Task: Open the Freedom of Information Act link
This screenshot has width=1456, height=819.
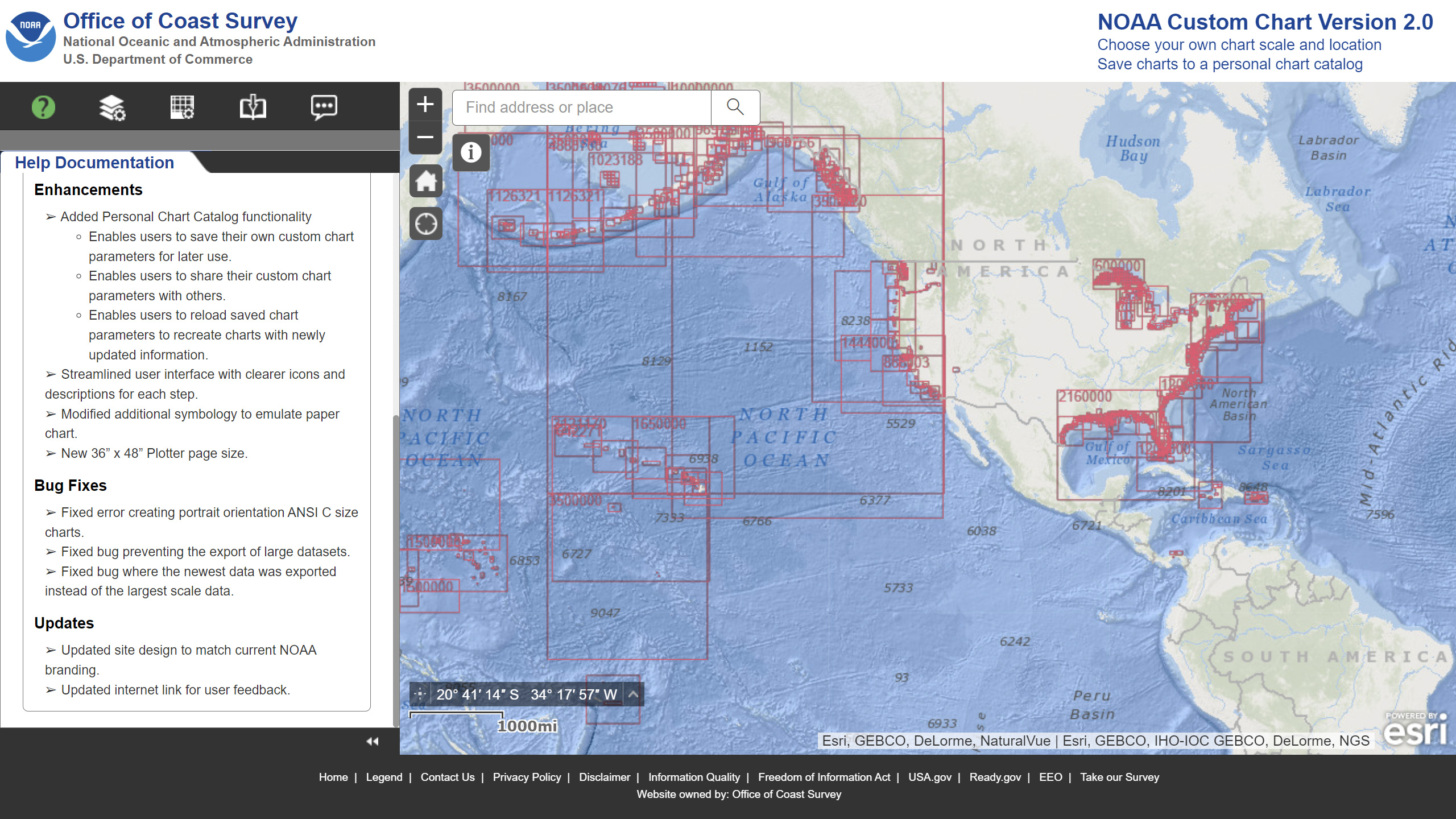Action: [824, 777]
